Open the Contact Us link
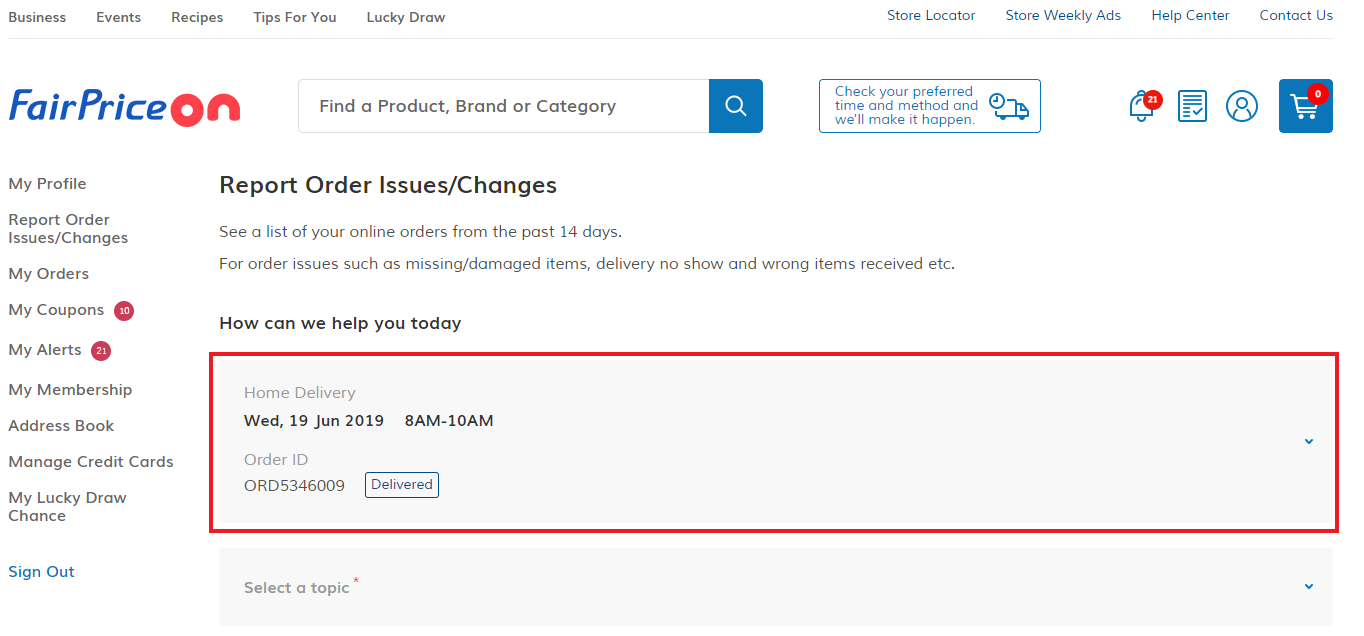Screen dimensions: 1364x636 (x=1296, y=15)
